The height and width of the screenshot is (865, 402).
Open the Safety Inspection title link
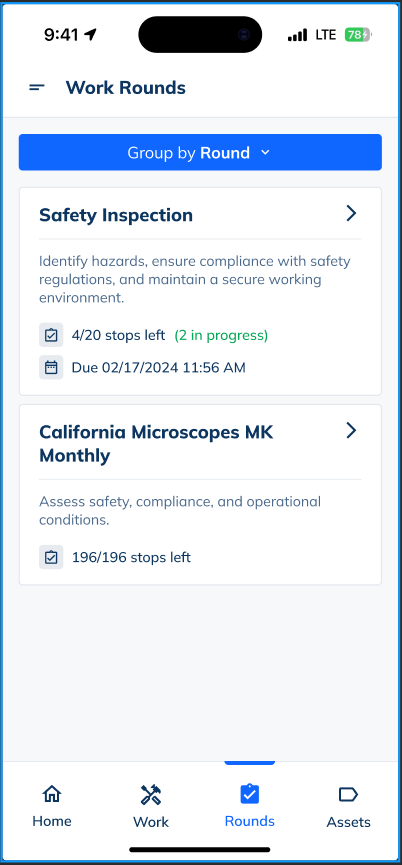[x=116, y=215]
